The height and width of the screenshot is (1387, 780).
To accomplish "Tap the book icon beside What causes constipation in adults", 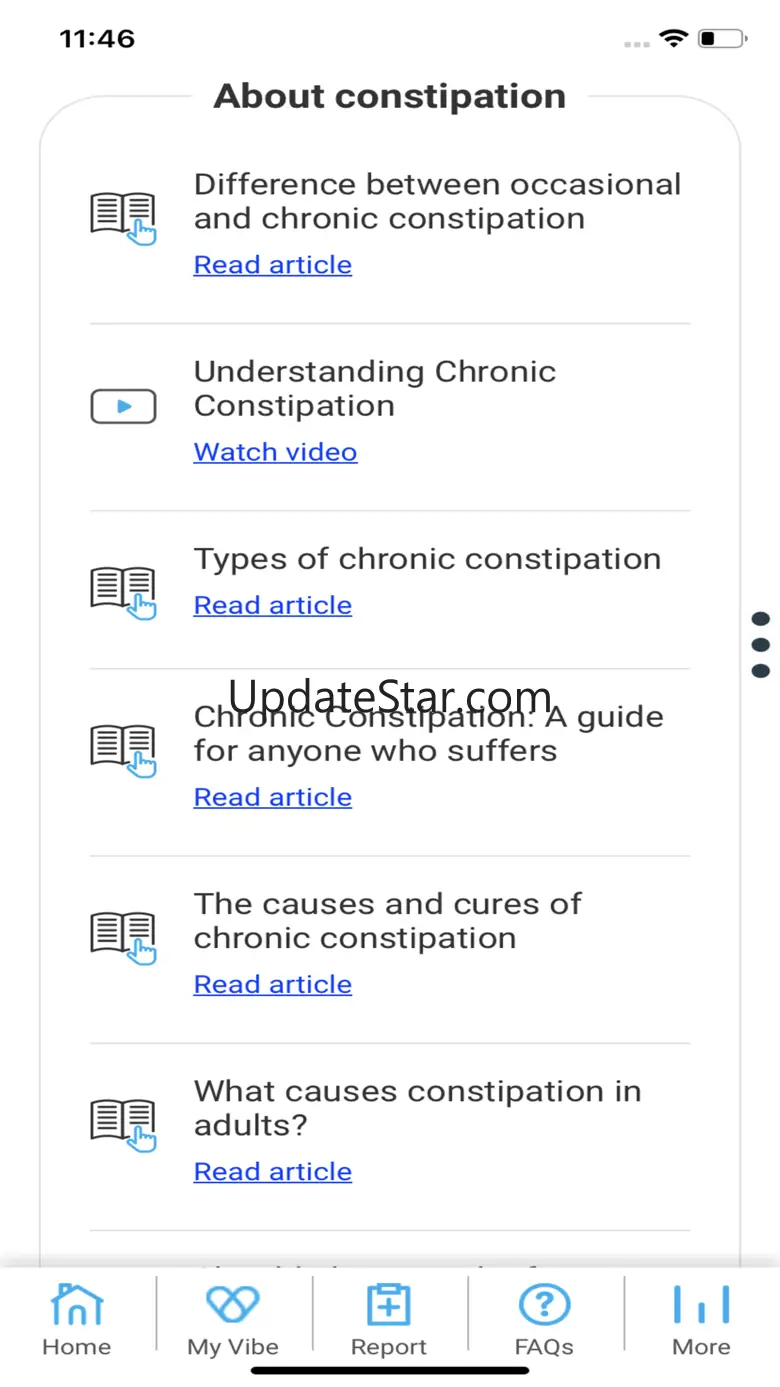I will pos(124,1124).
